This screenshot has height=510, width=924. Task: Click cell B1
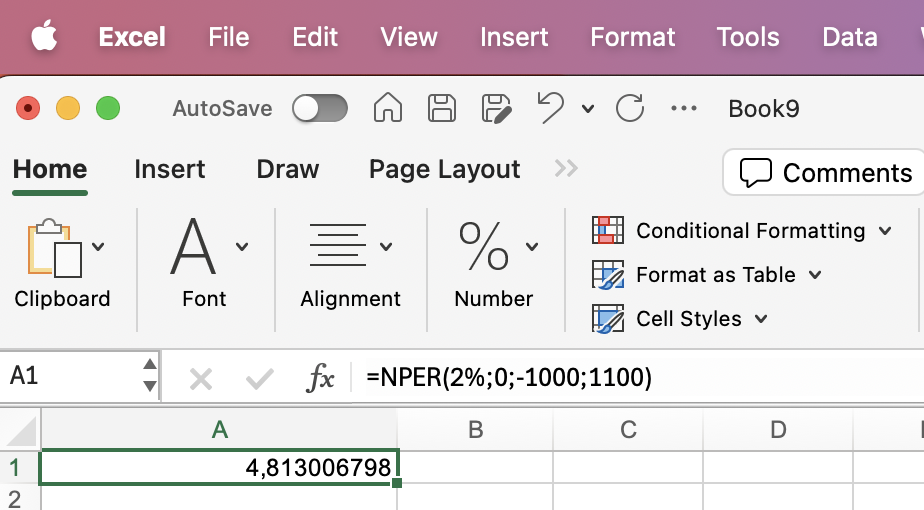(475, 468)
